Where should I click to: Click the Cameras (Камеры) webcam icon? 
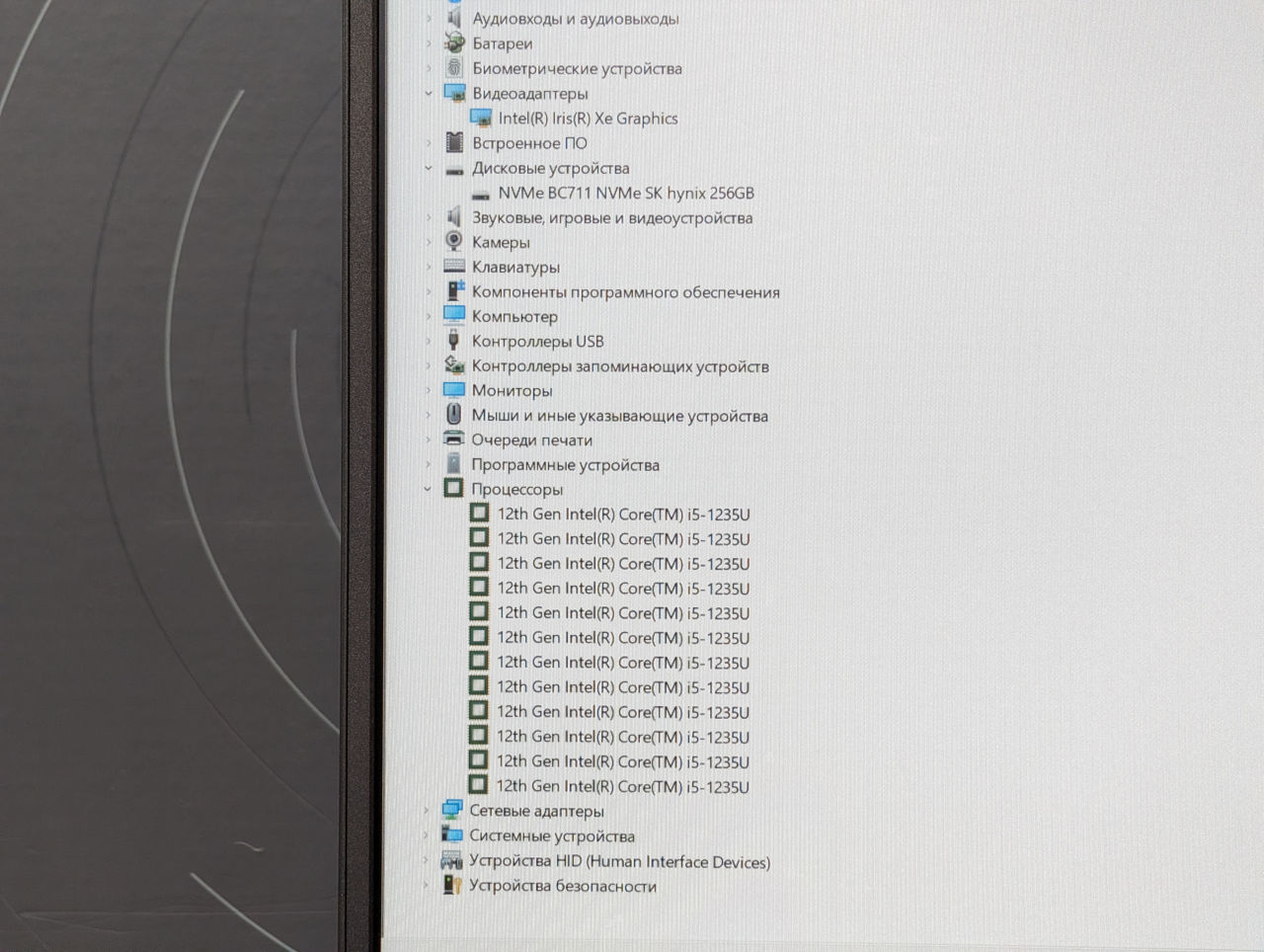[454, 241]
